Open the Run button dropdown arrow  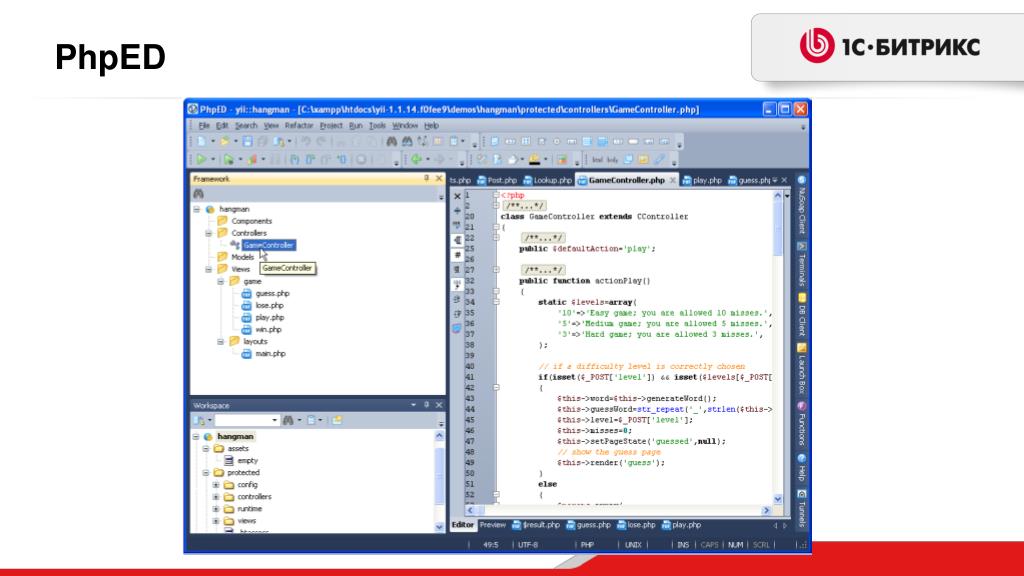point(213,159)
